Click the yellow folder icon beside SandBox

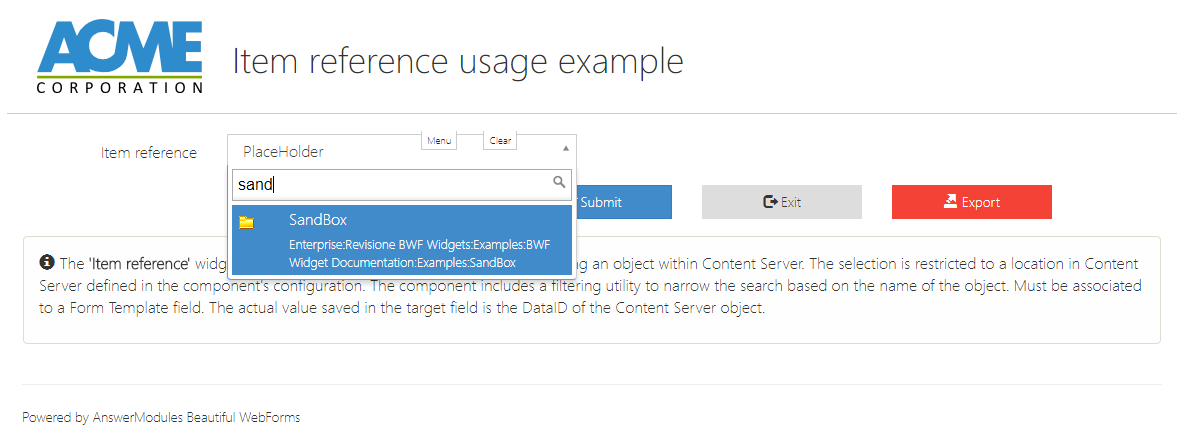coord(247,222)
